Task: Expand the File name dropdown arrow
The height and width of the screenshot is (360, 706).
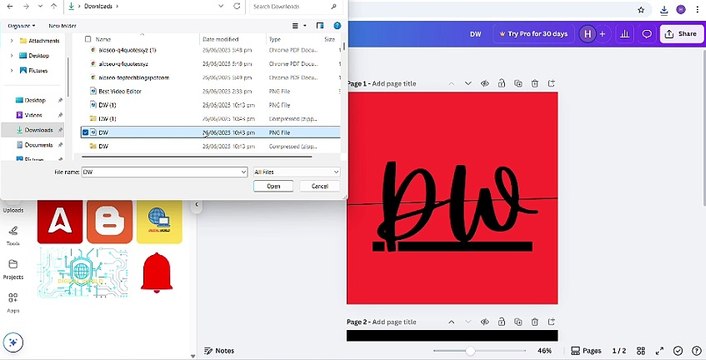Action: point(244,172)
